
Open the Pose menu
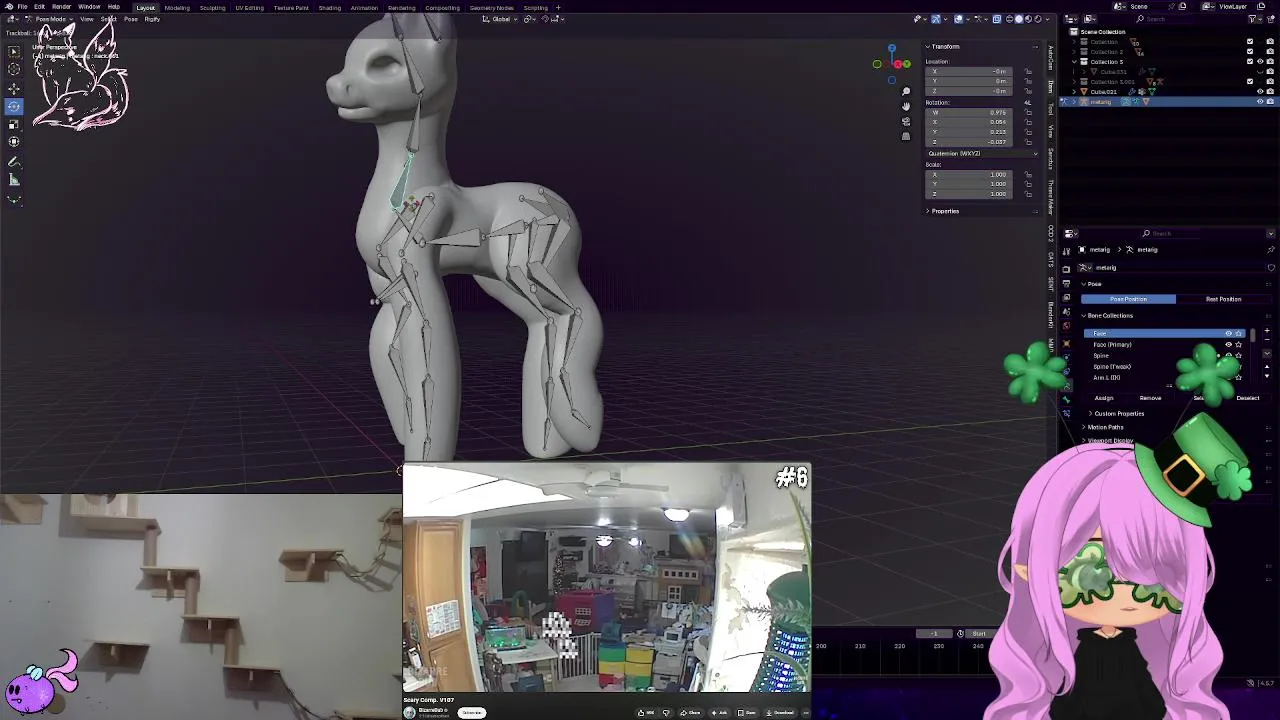pos(130,19)
